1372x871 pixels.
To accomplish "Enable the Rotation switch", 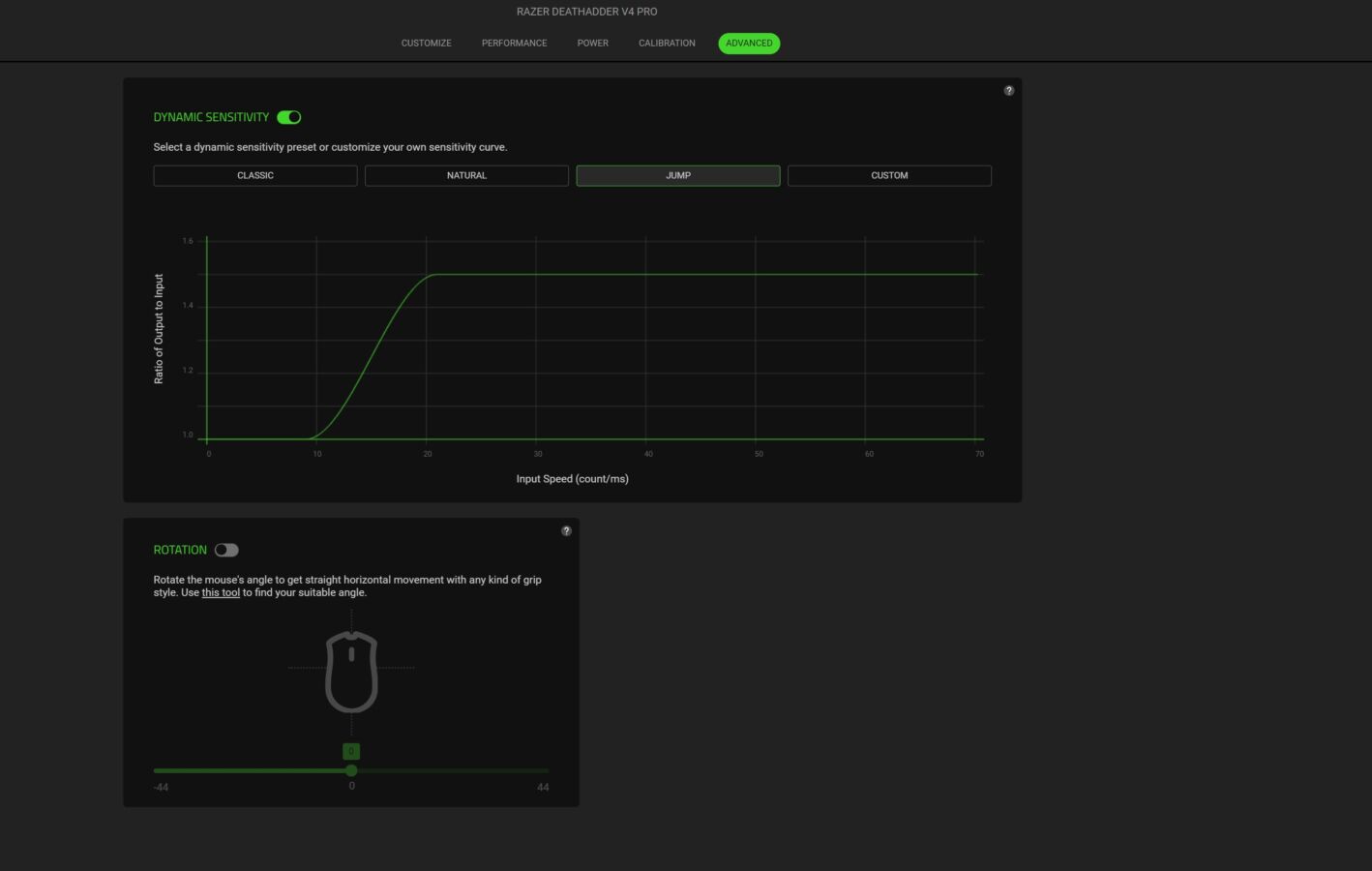I will coord(226,550).
